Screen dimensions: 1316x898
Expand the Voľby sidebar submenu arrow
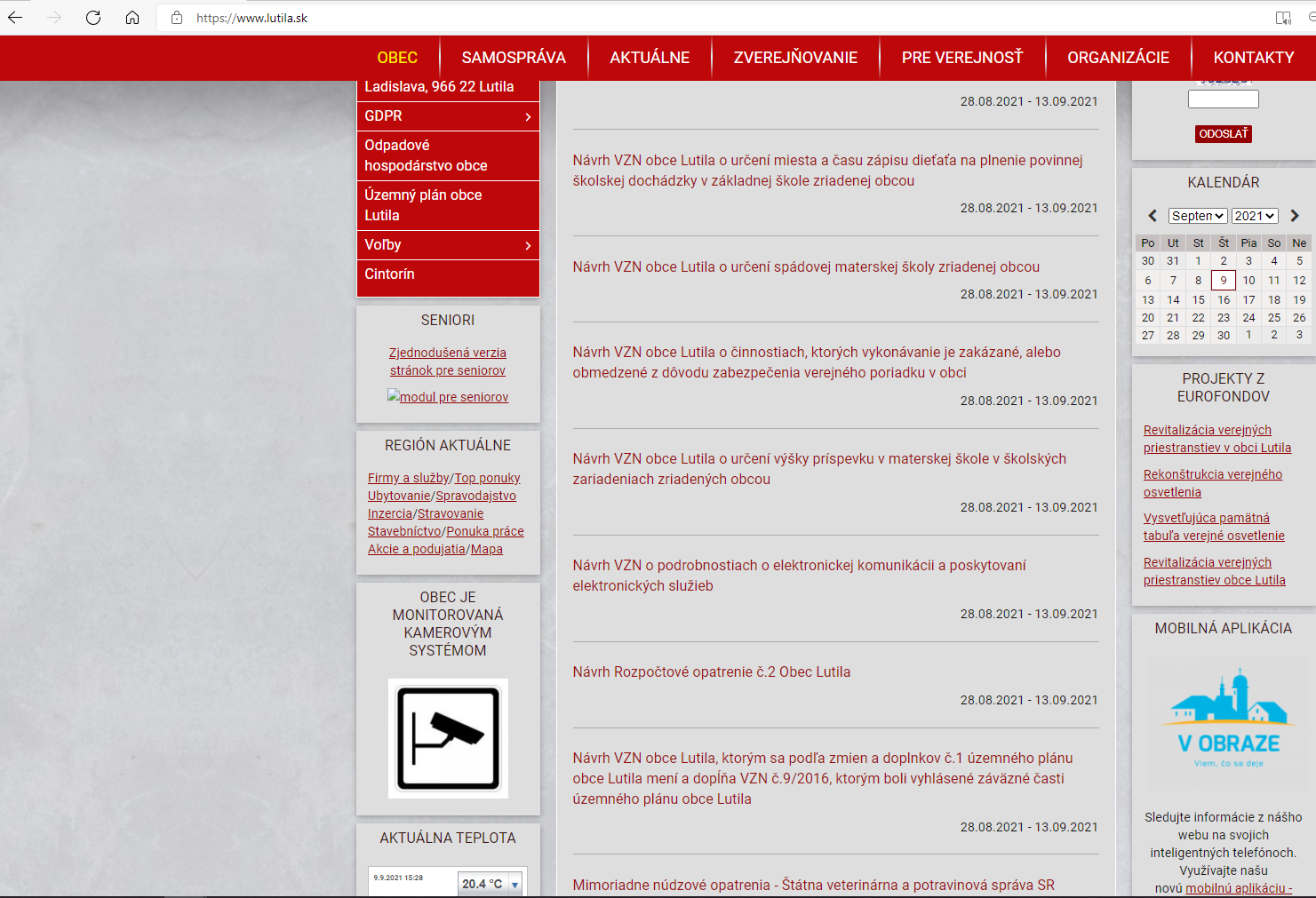[528, 245]
